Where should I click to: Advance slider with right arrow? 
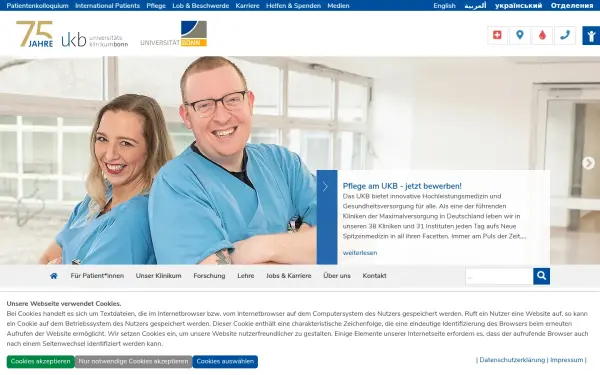point(588,163)
